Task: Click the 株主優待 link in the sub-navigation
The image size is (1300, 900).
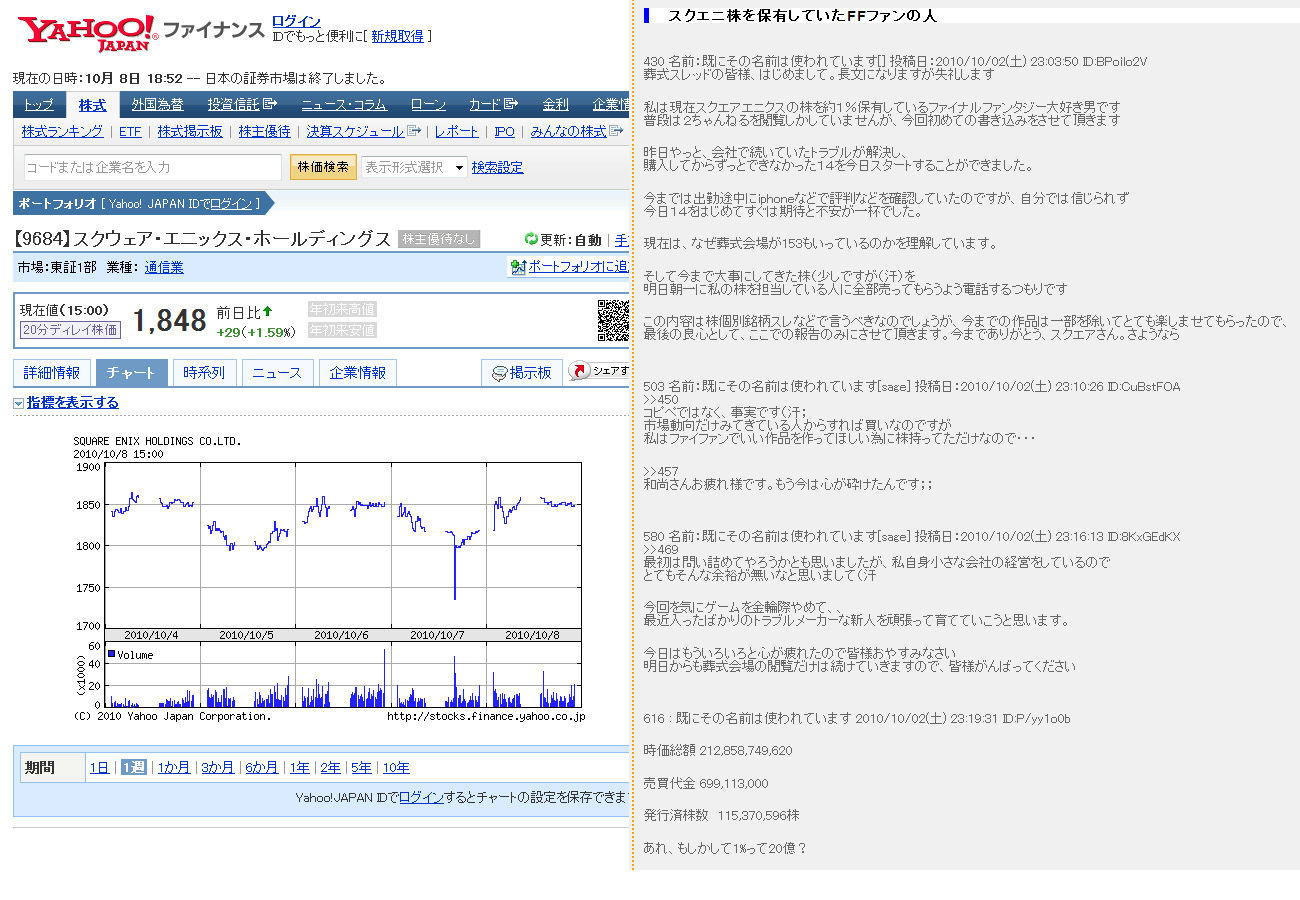Action: [265, 131]
